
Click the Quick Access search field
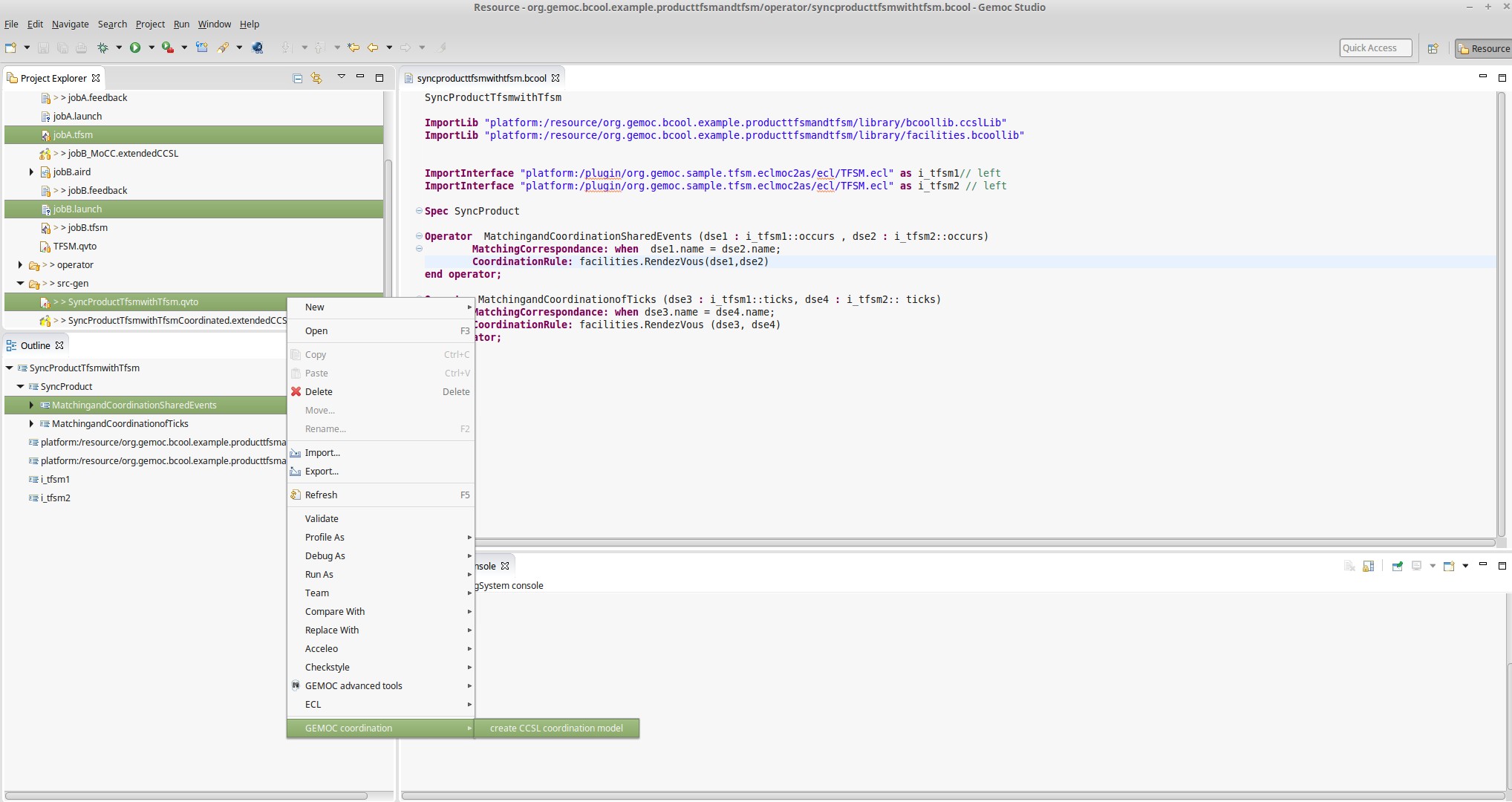pyautogui.click(x=1375, y=48)
